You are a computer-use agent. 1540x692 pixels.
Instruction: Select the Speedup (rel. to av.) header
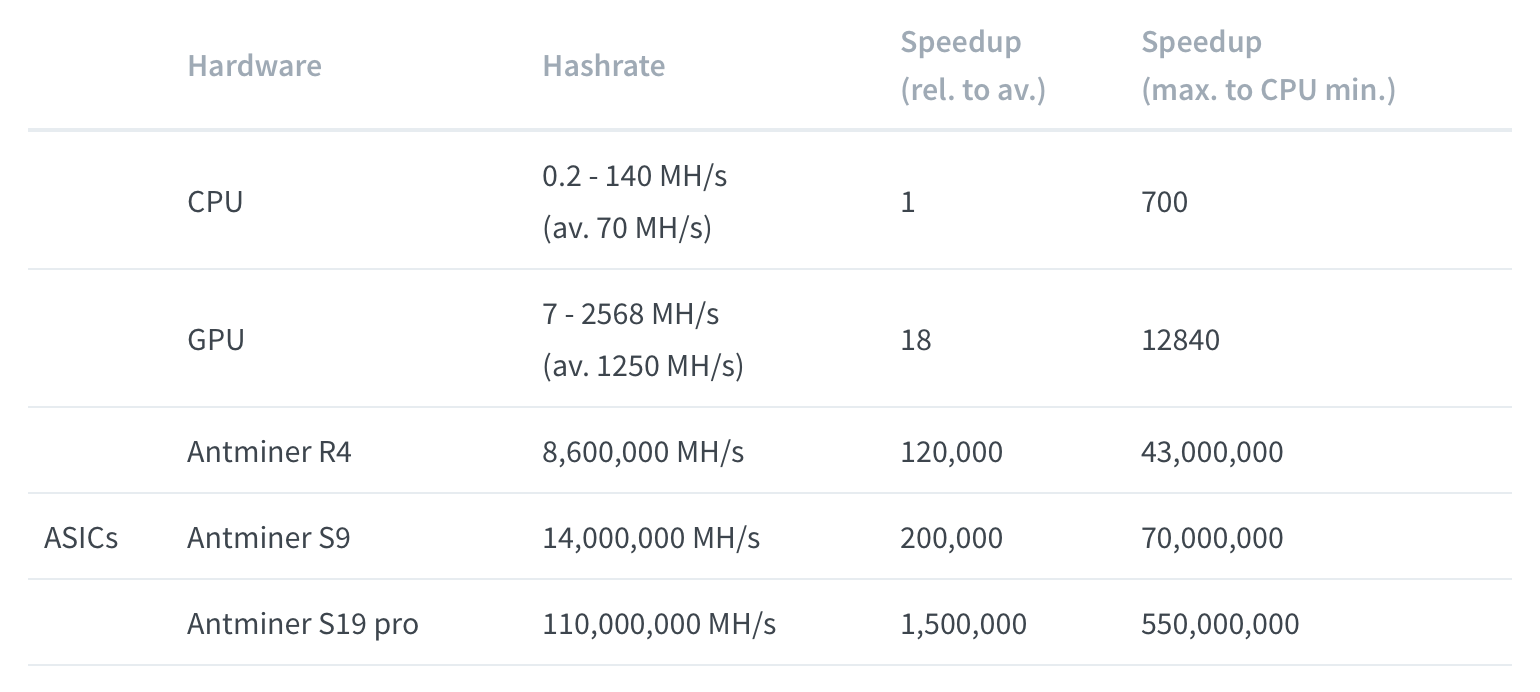[x=973, y=66]
